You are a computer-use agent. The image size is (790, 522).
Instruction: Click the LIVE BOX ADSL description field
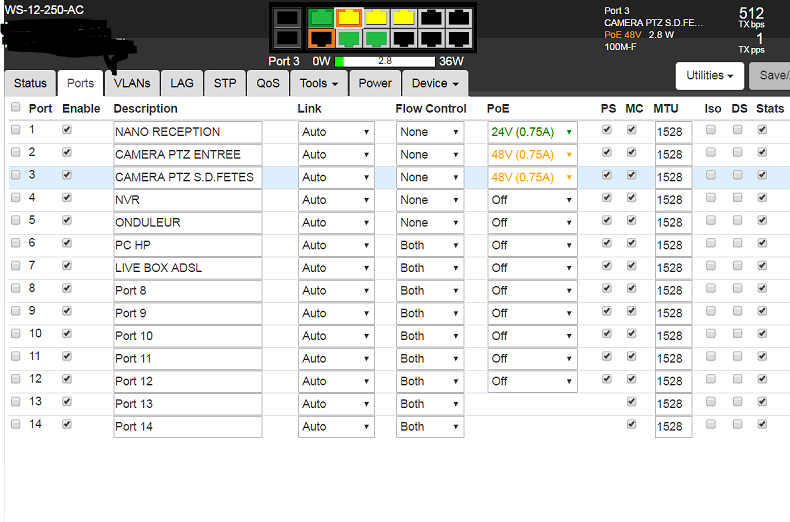[x=187, y=268]
